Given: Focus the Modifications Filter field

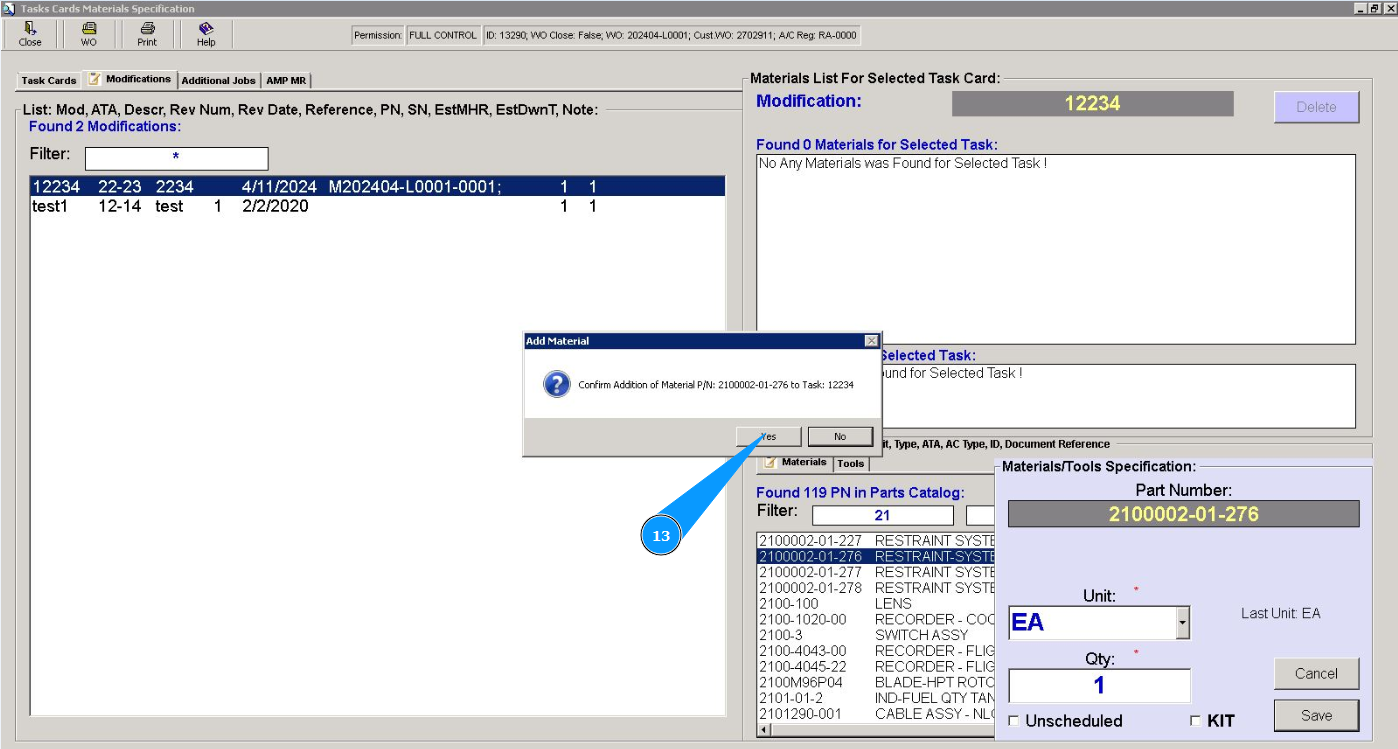Looking at the screenshot, I should point(176,158).
